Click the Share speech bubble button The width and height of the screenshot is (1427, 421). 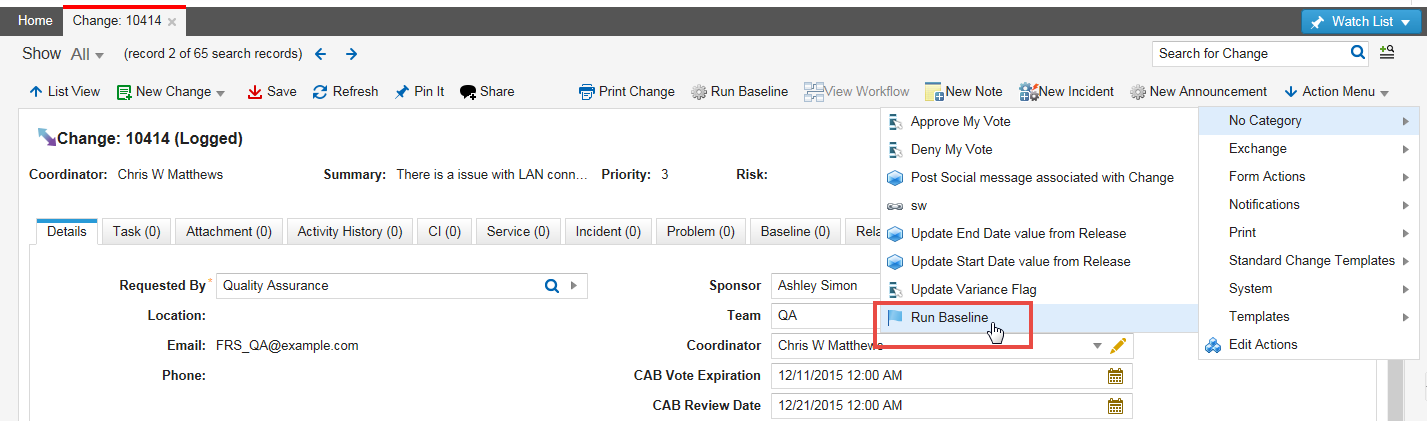coord(487,92)
